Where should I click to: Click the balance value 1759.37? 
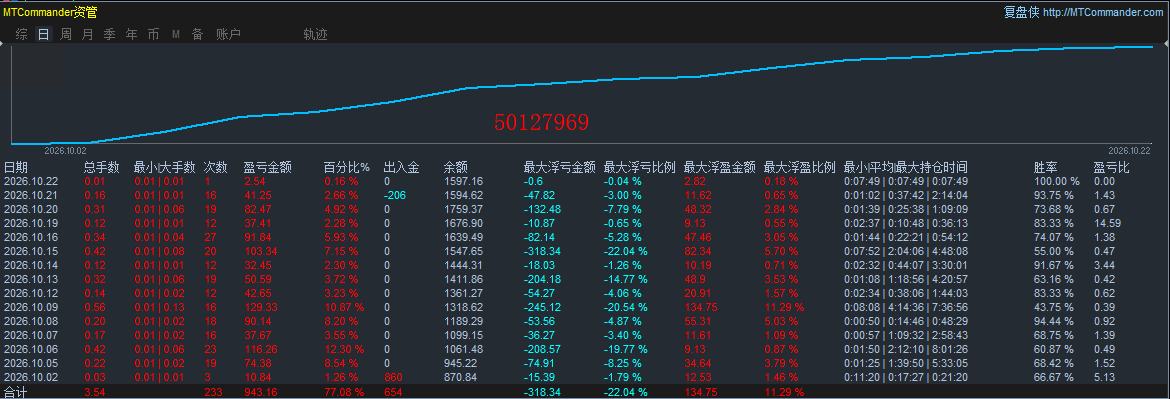point(463,209)
